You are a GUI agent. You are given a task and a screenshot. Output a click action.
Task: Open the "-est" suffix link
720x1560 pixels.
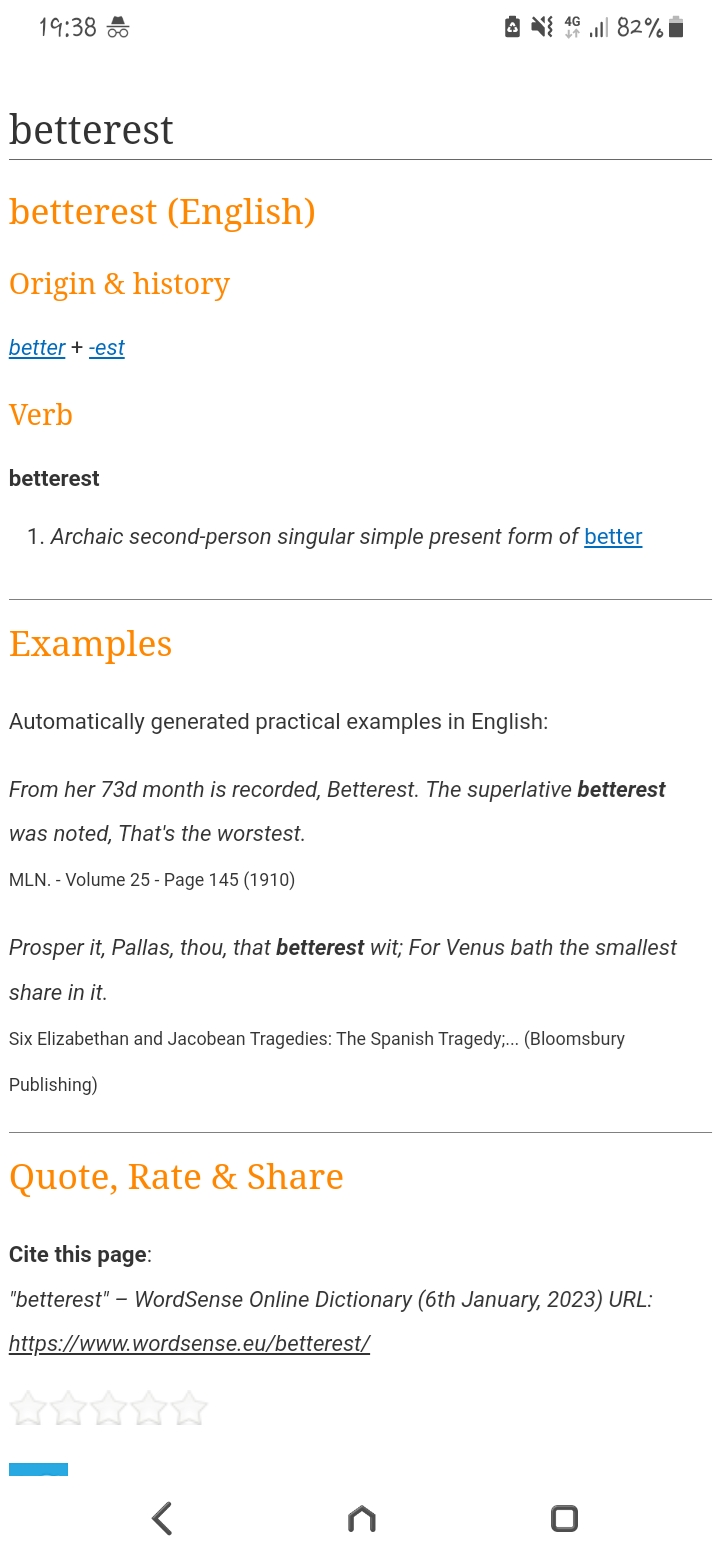tap(107, 347)
